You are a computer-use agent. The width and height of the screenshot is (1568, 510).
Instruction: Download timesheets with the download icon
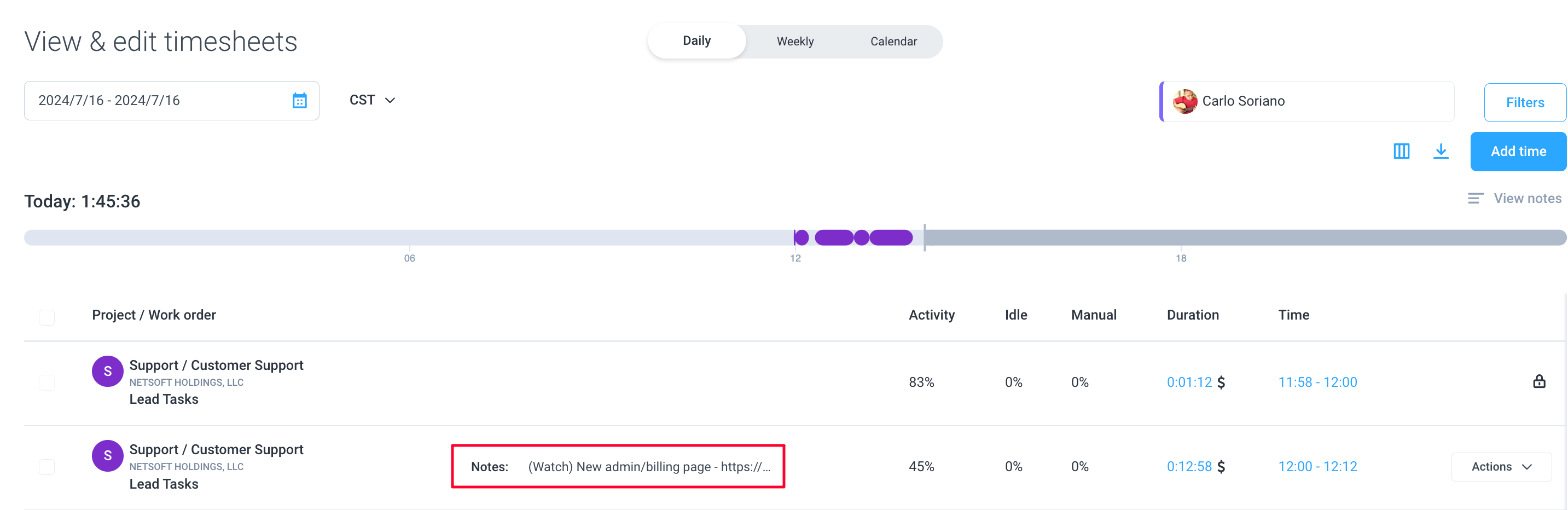coord(1440,151)
